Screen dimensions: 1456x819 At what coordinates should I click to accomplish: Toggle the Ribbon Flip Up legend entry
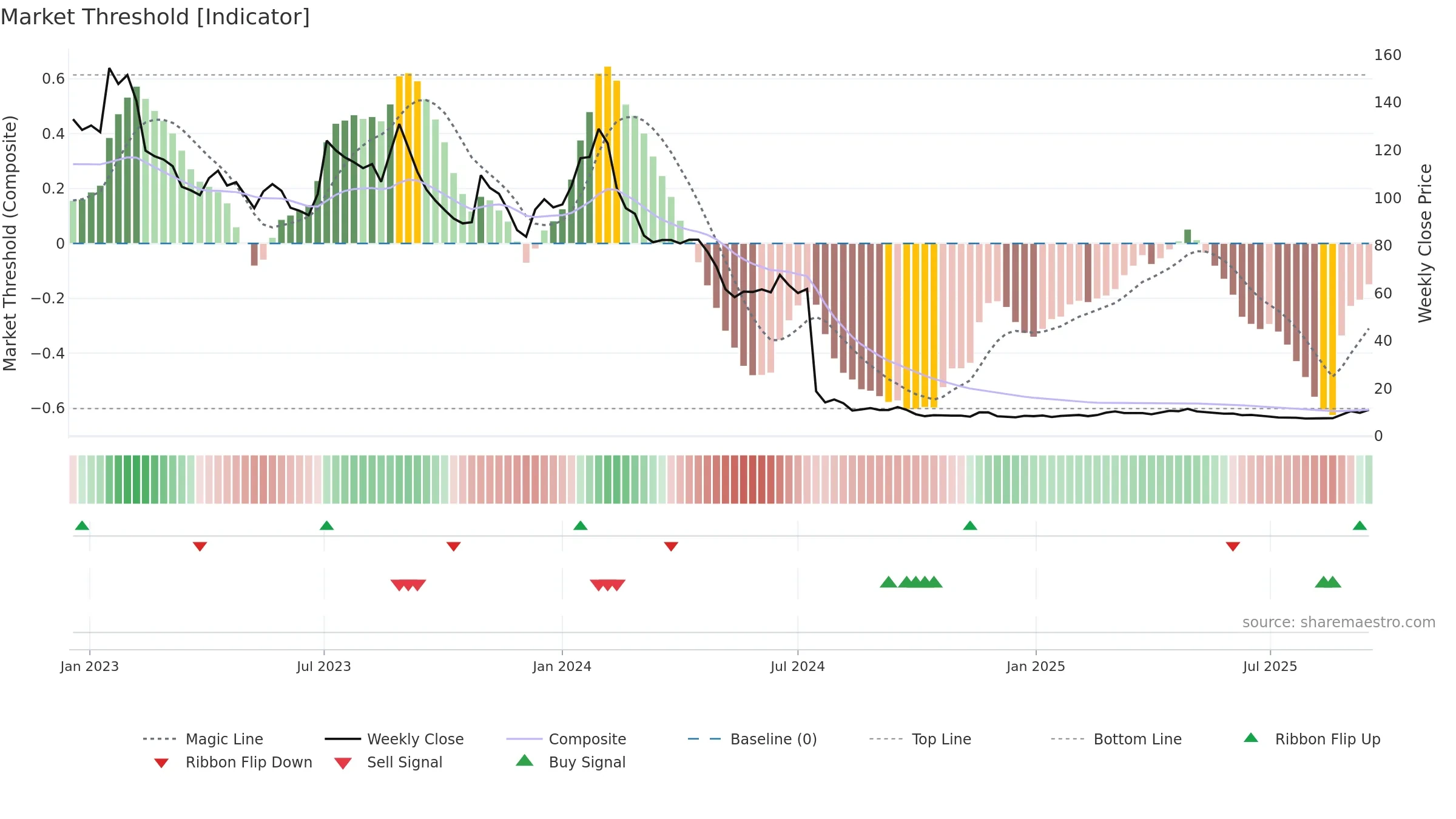1312,739
